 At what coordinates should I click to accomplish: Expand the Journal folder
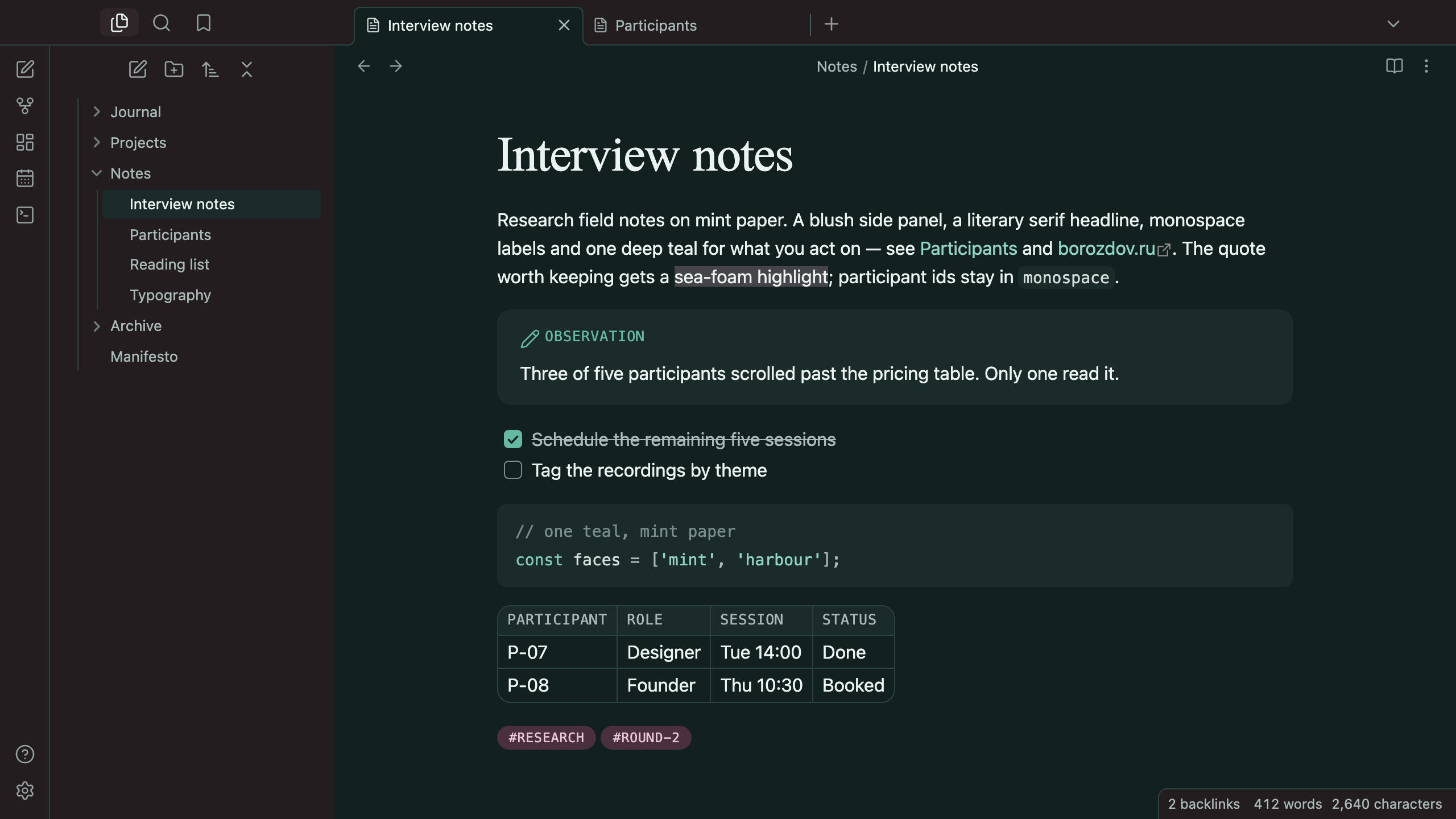[97, 112]
